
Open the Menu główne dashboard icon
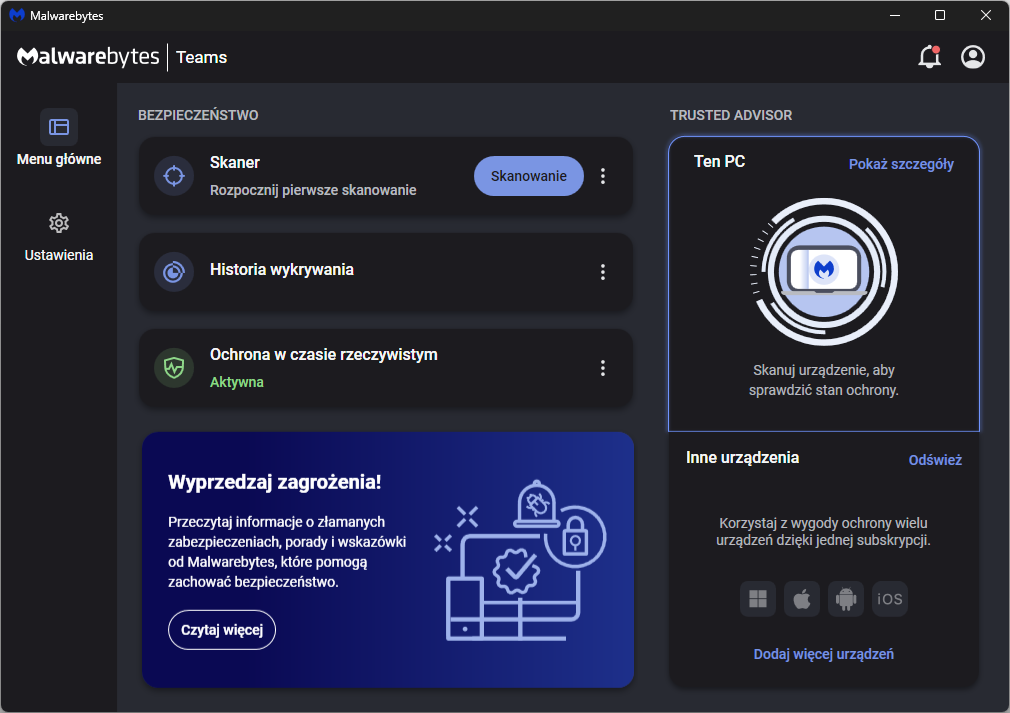click(x=59, y=127)
